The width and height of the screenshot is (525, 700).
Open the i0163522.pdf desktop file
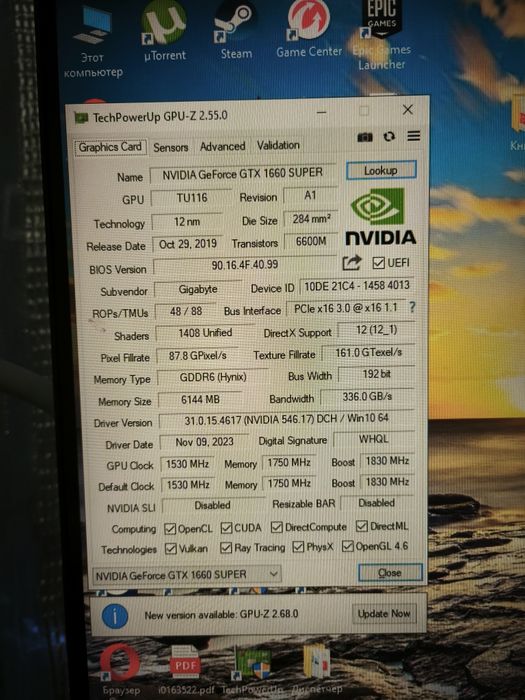click(x=186, y=670)
